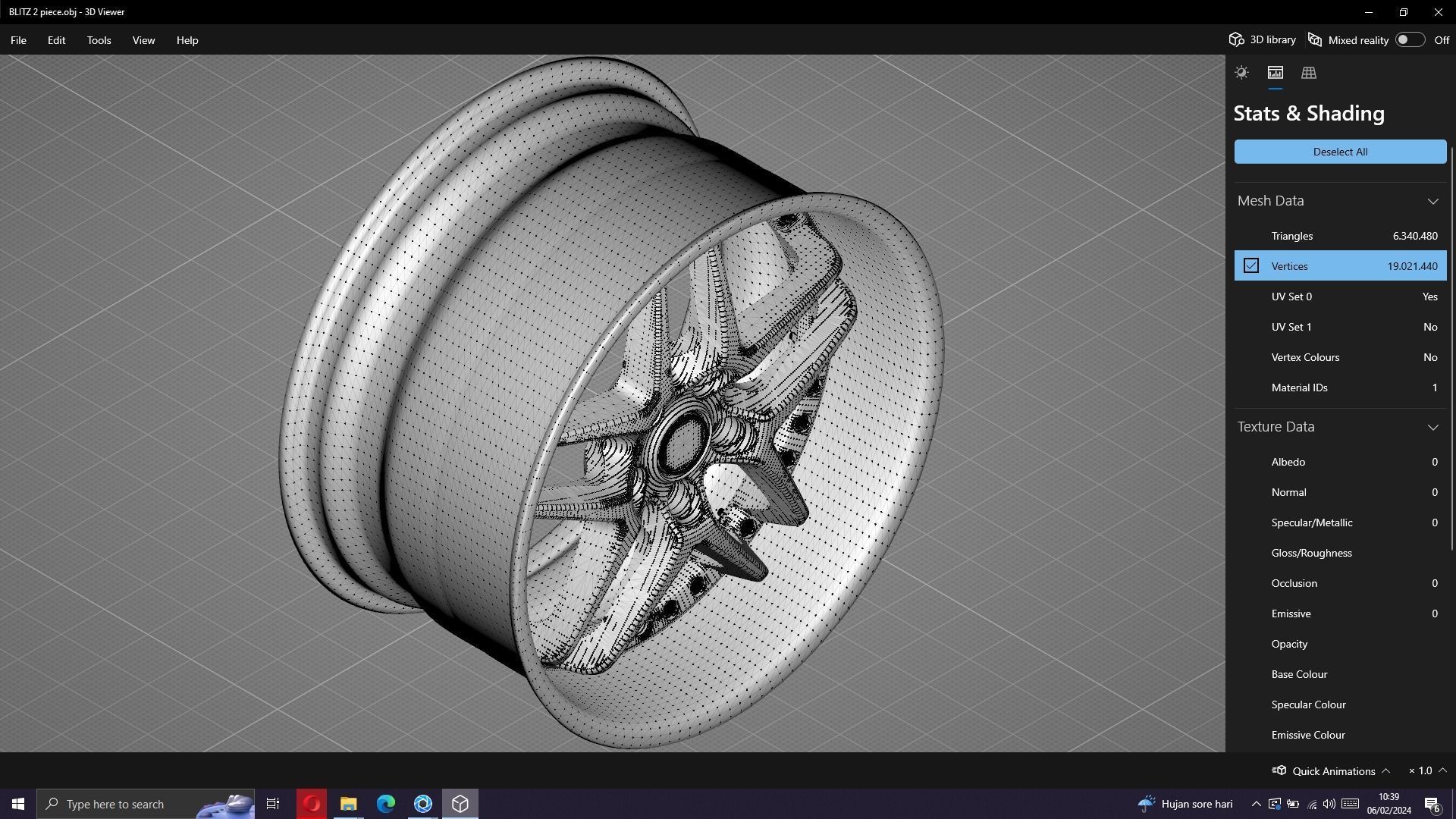
Task: Click the taskbar search box
Action: (147, 804)
